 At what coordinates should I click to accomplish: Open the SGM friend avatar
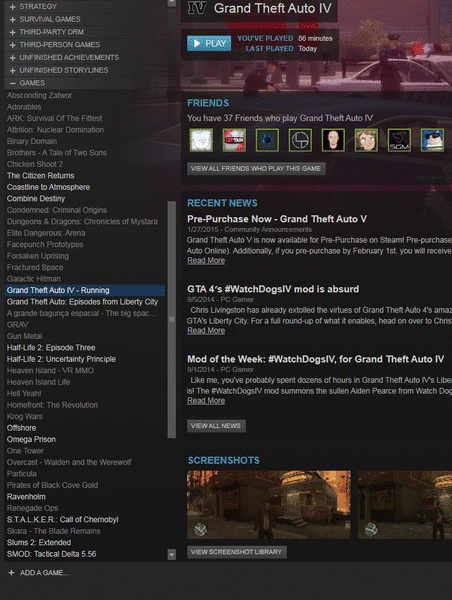pos(399,140)
